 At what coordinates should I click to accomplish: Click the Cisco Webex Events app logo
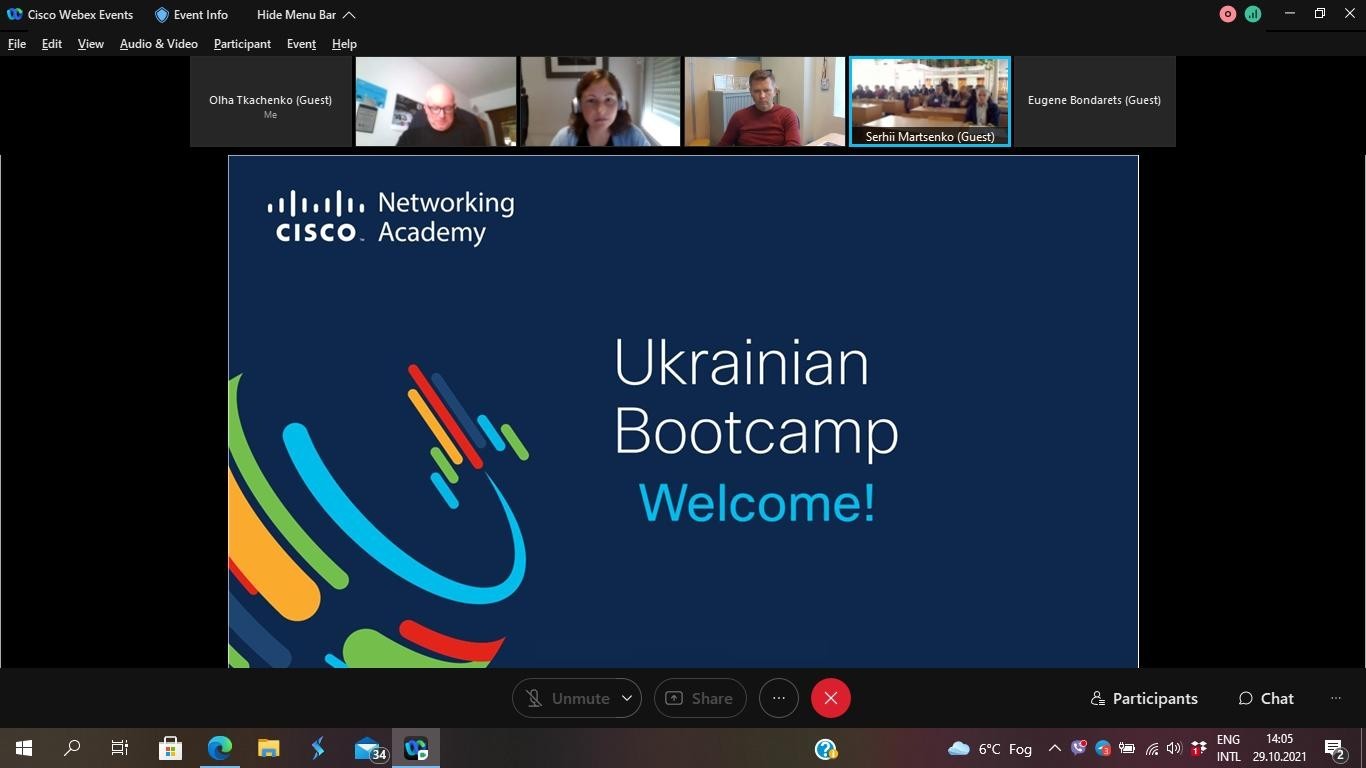[x=14, y=15]
